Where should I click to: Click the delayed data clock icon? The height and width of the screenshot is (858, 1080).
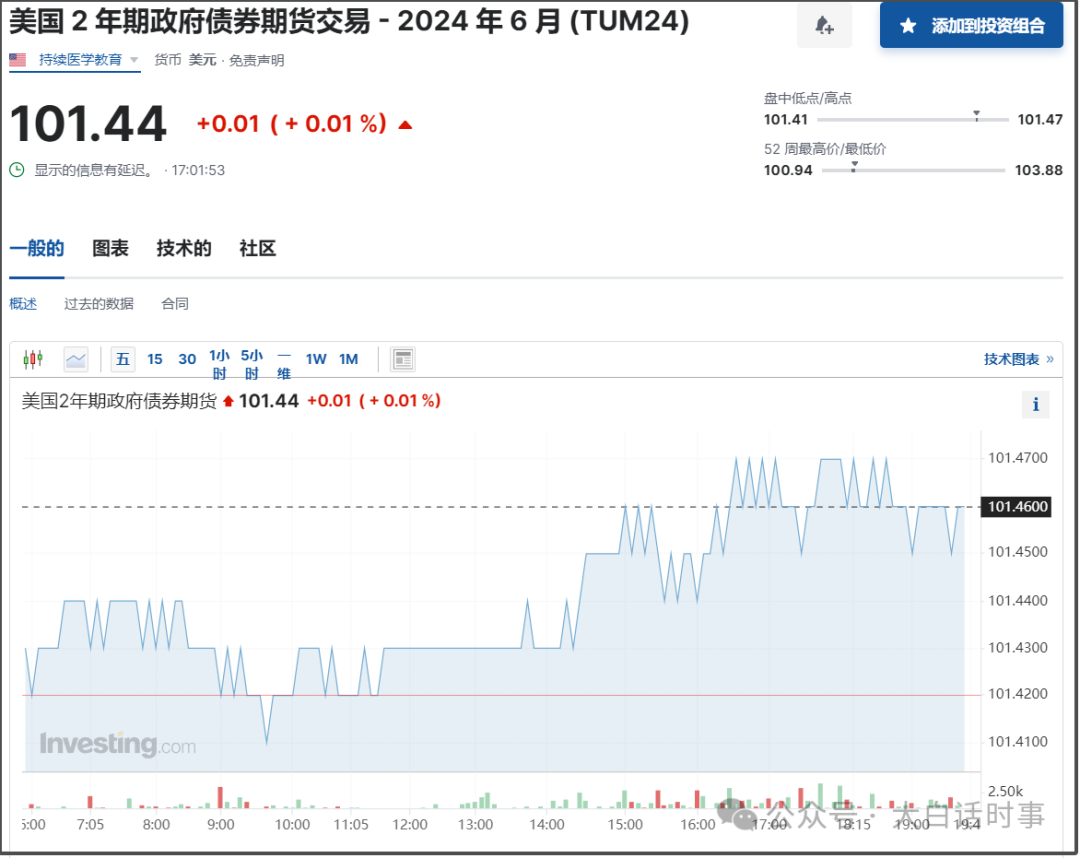point(17,170)
